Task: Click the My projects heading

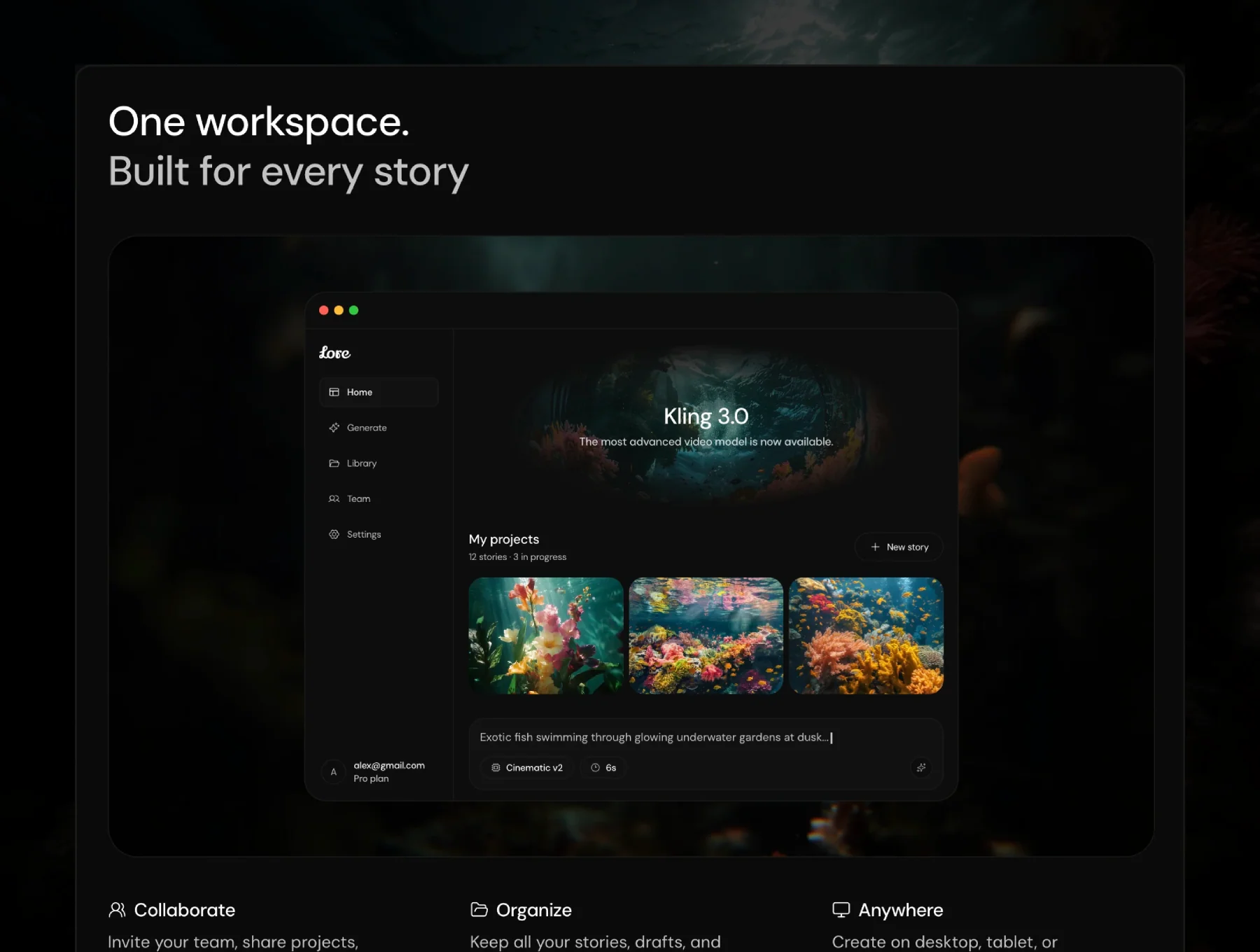Action: [x=504, y=539]
